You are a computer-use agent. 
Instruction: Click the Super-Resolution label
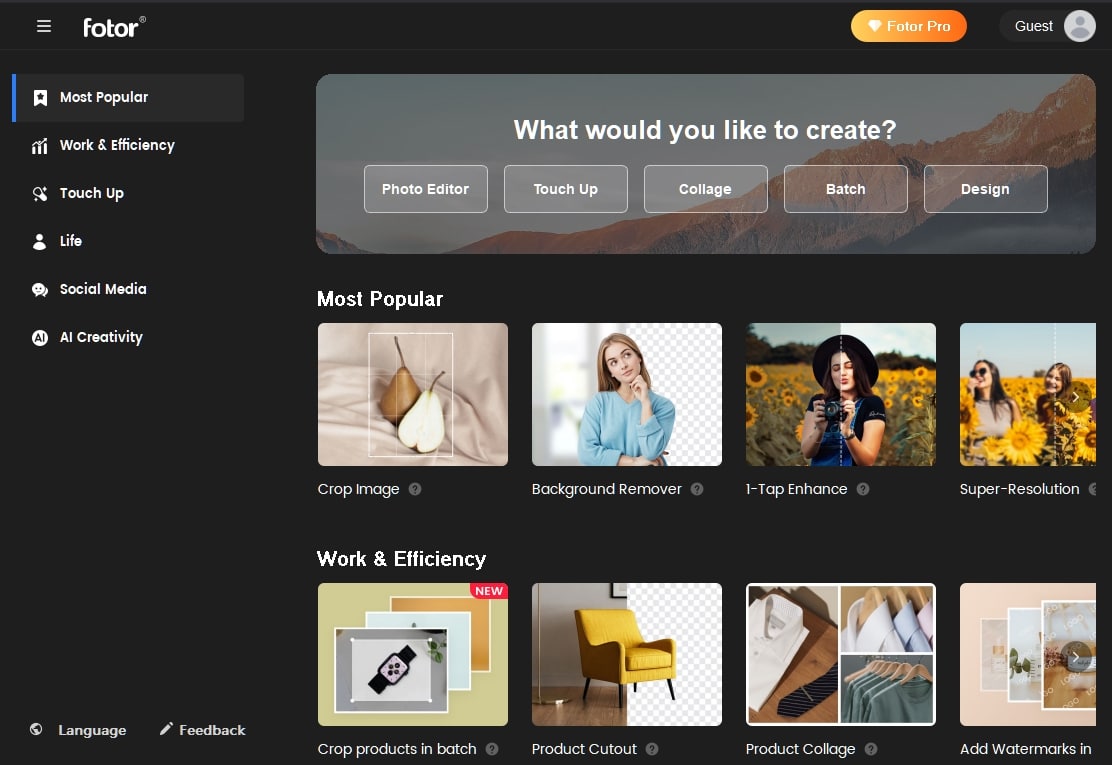pyautogui.click(x=1019, y=489)
